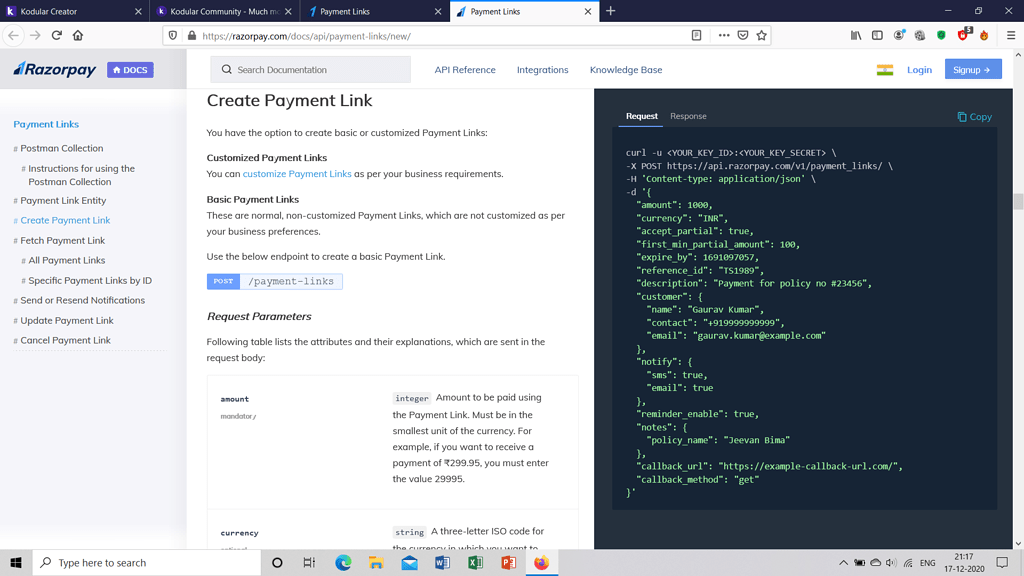Open the Firefox hamburger menu

(x=1011, y=36)
